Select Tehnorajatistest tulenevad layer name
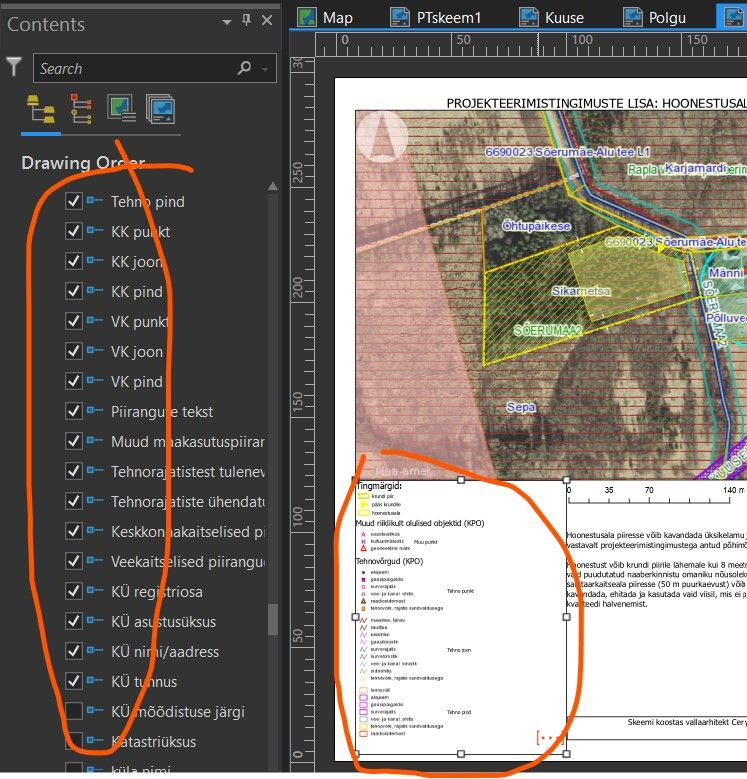The height and width of the screenshot is (779, 747). [188, 471]
